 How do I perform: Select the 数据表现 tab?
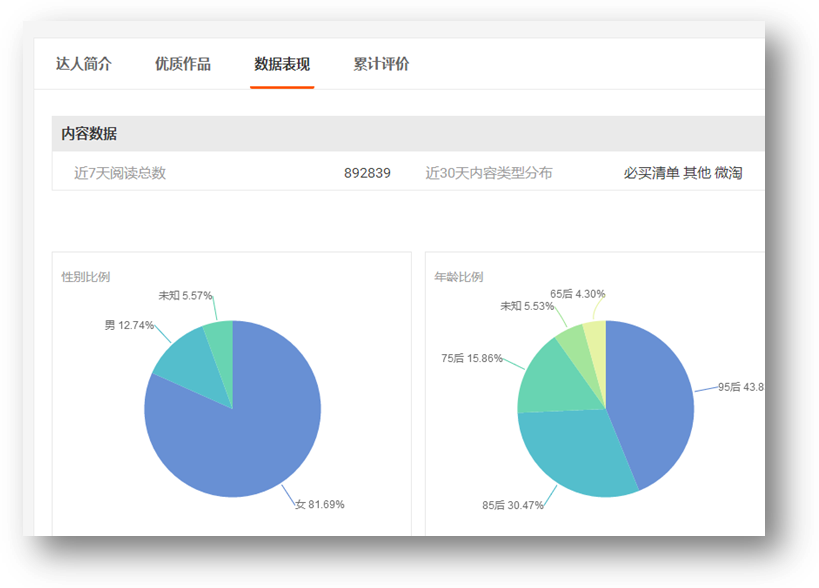tap(282, 65)
